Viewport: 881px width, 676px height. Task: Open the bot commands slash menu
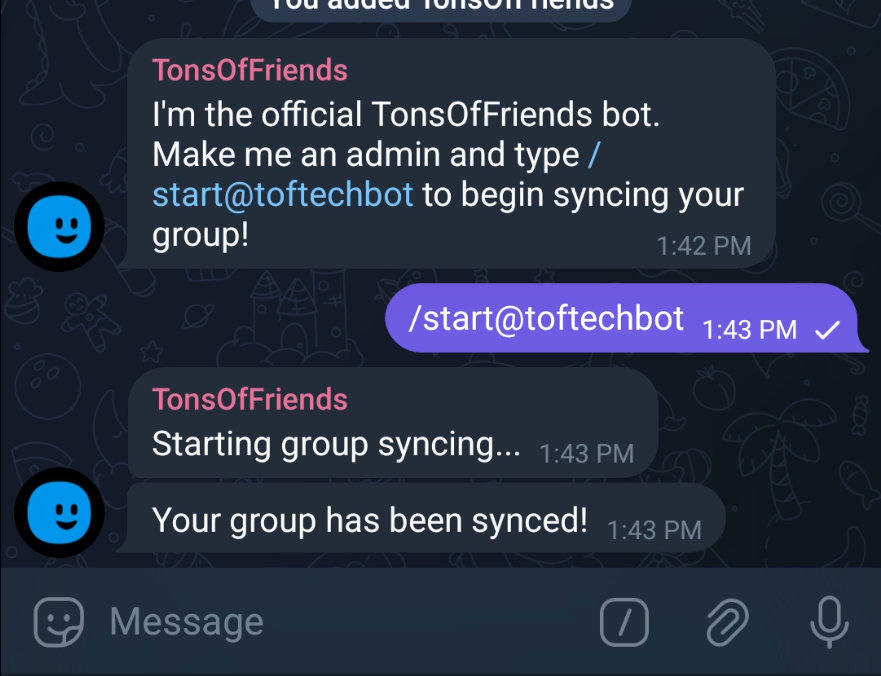click(x=624, y=624)
